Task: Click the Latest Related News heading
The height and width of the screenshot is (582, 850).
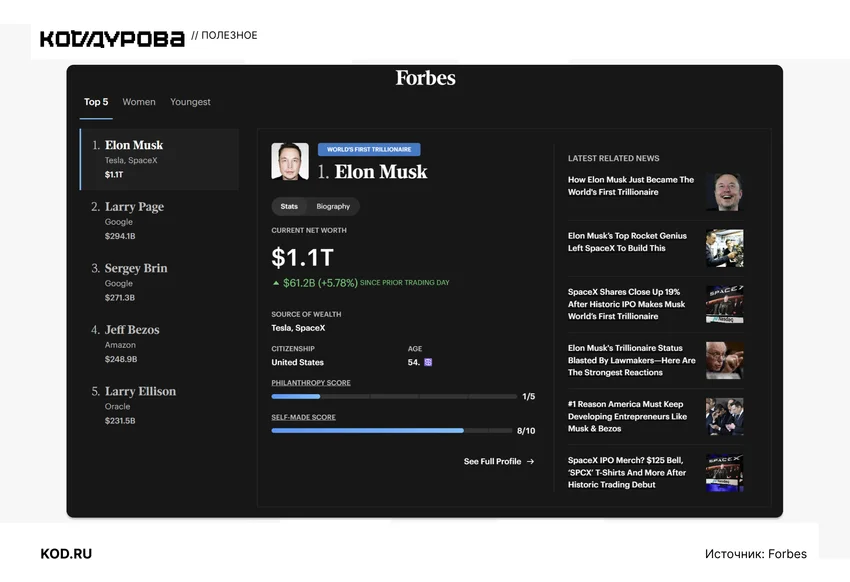Action: coord(614,158)
